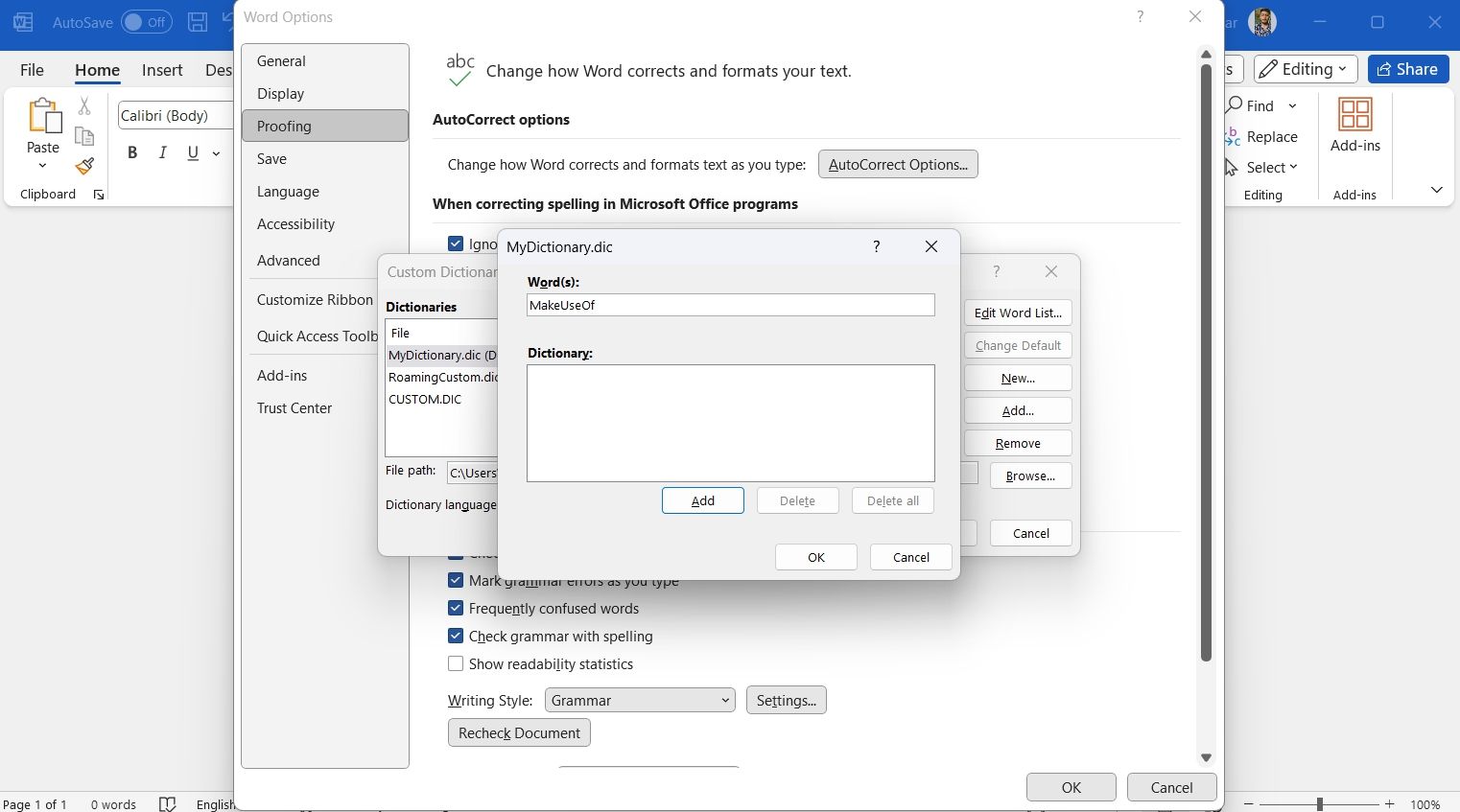
Task: Click the Copy icon in Clipboard group
Action: [84, 136]
